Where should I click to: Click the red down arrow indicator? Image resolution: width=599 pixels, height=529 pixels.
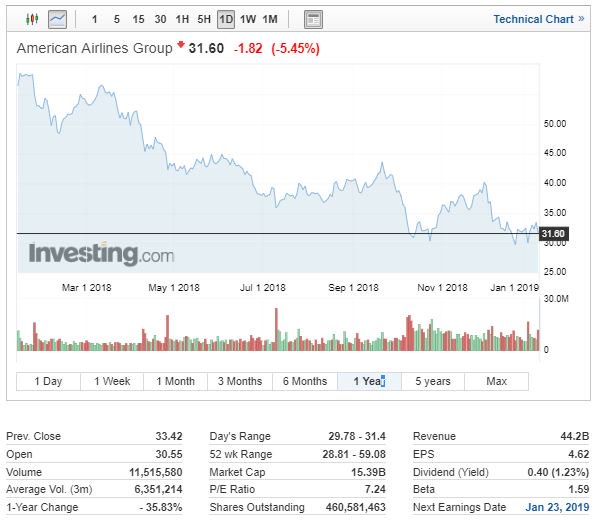(x=181, y=45)
